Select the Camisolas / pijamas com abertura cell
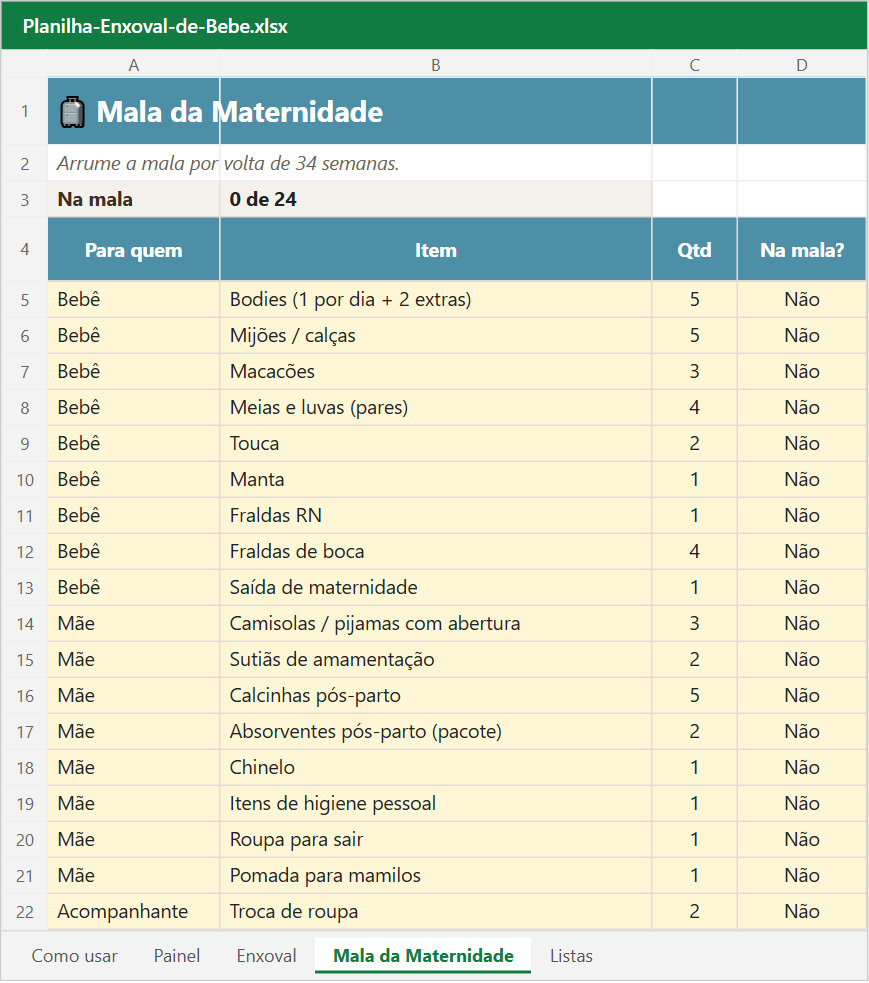 (436, 624)
